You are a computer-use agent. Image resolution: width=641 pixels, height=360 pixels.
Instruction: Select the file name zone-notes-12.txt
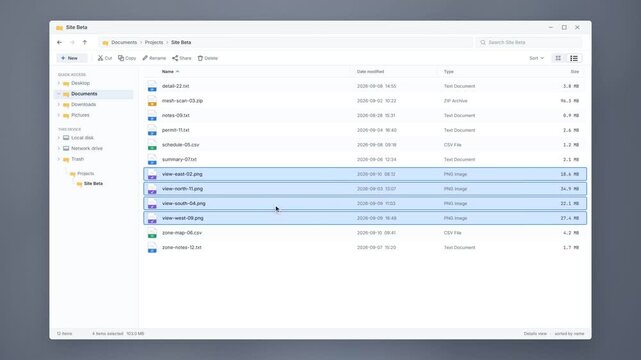coord(182,248)
